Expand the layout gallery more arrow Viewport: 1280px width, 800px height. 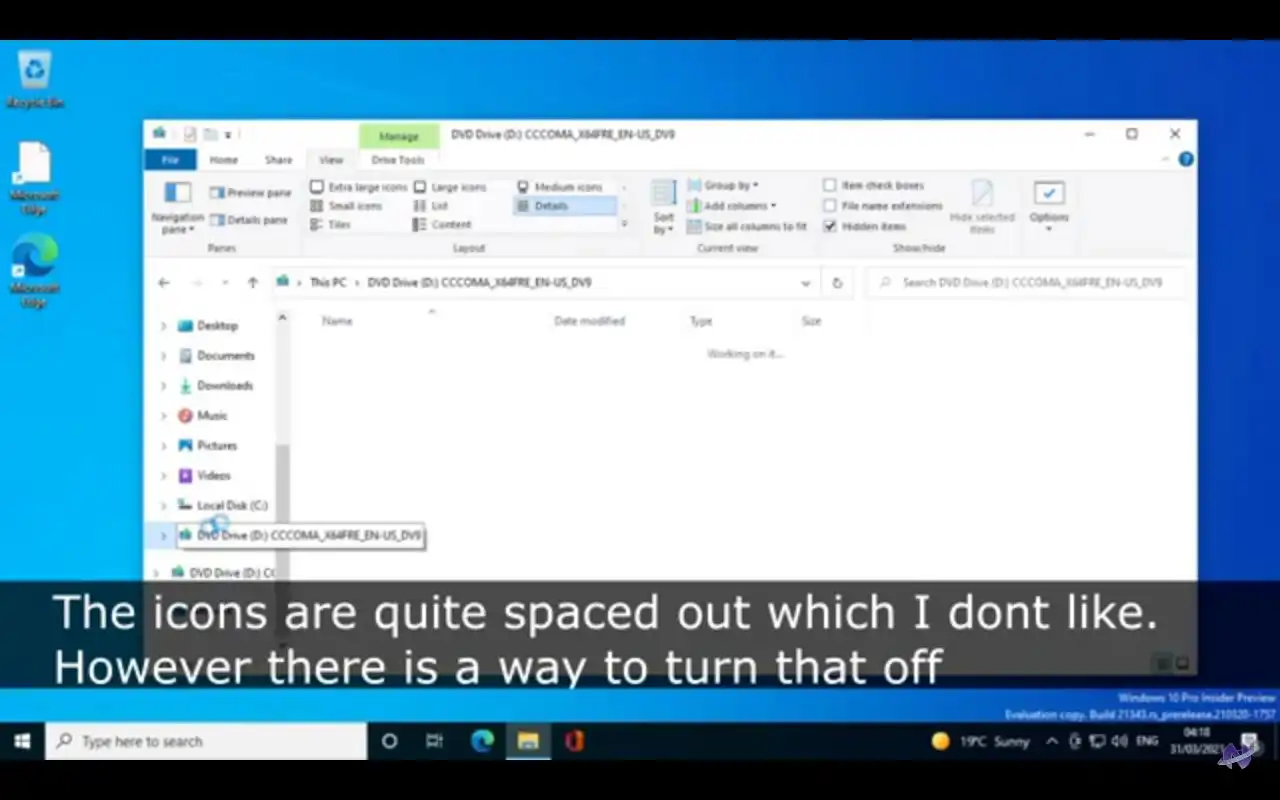[625, 225]
